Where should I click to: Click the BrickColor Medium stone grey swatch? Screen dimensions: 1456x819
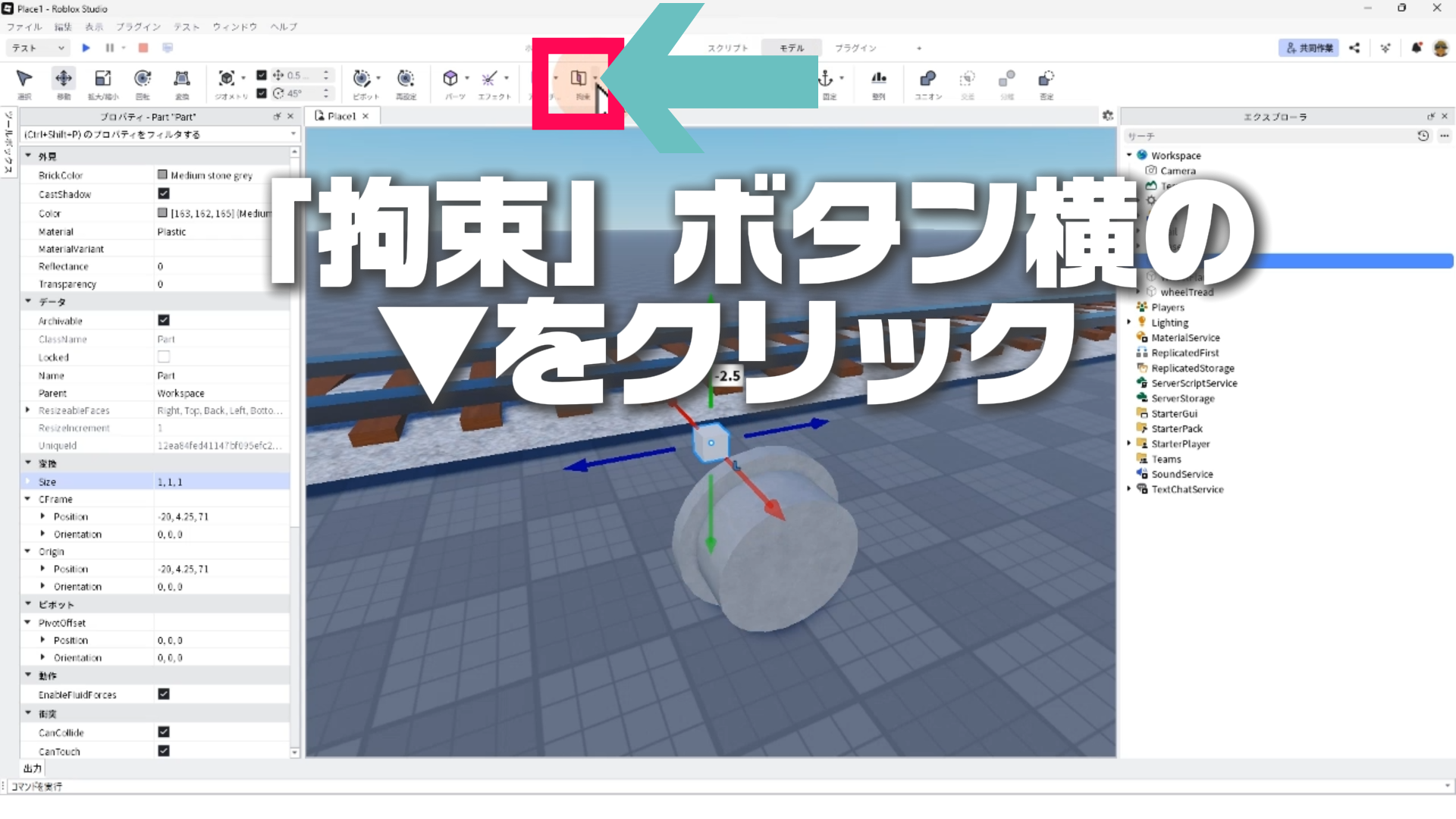pyautogui.click(x=162, y=175)
